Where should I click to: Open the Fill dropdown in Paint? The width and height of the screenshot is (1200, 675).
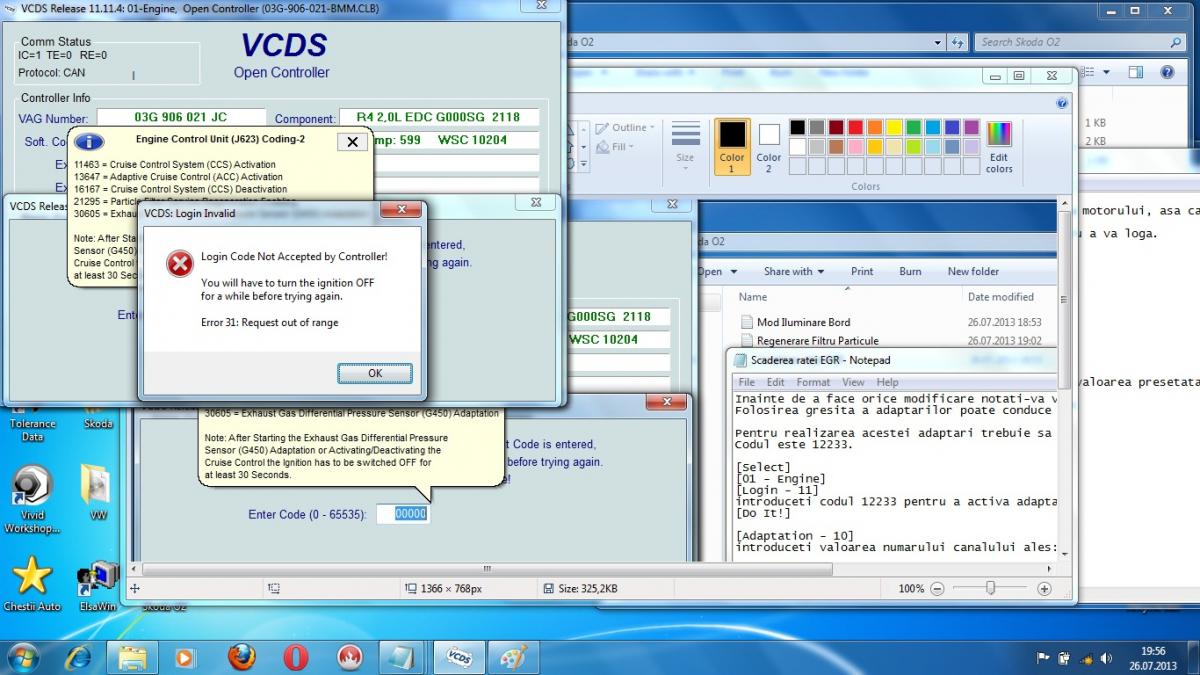(617, 147)
